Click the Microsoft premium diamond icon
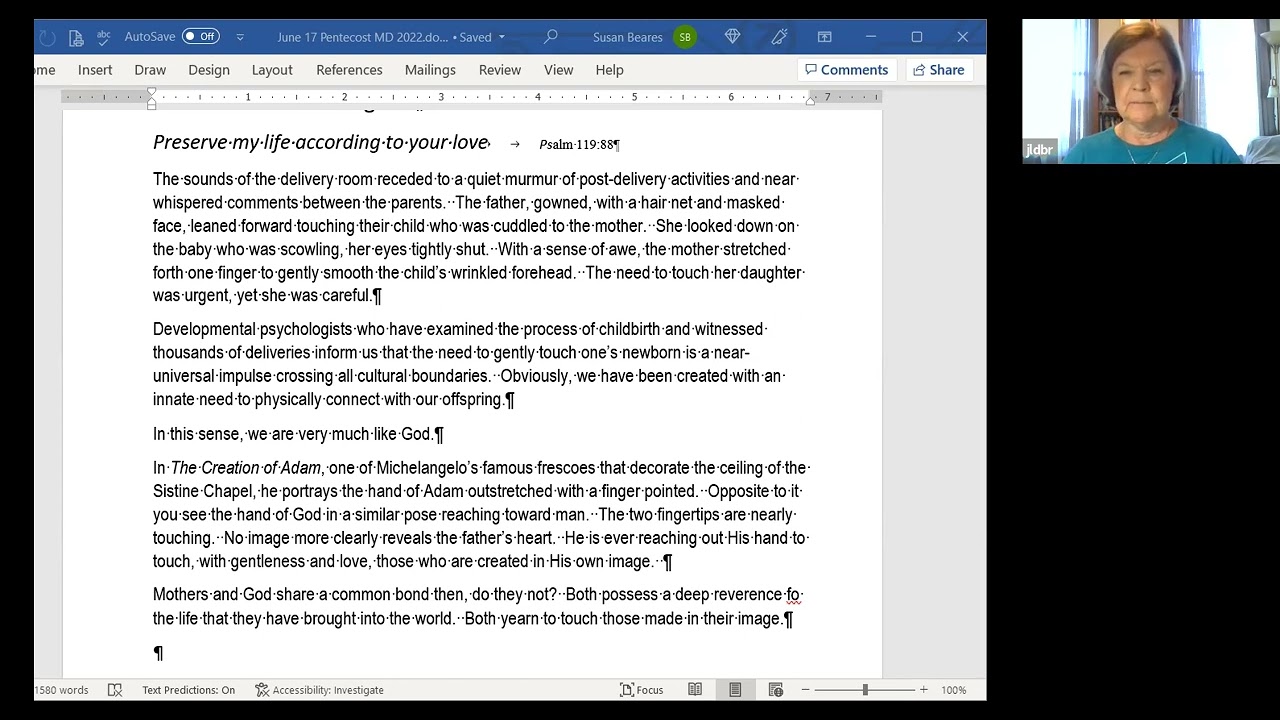This screenshot has width=1280, height=720. (733, 37)
